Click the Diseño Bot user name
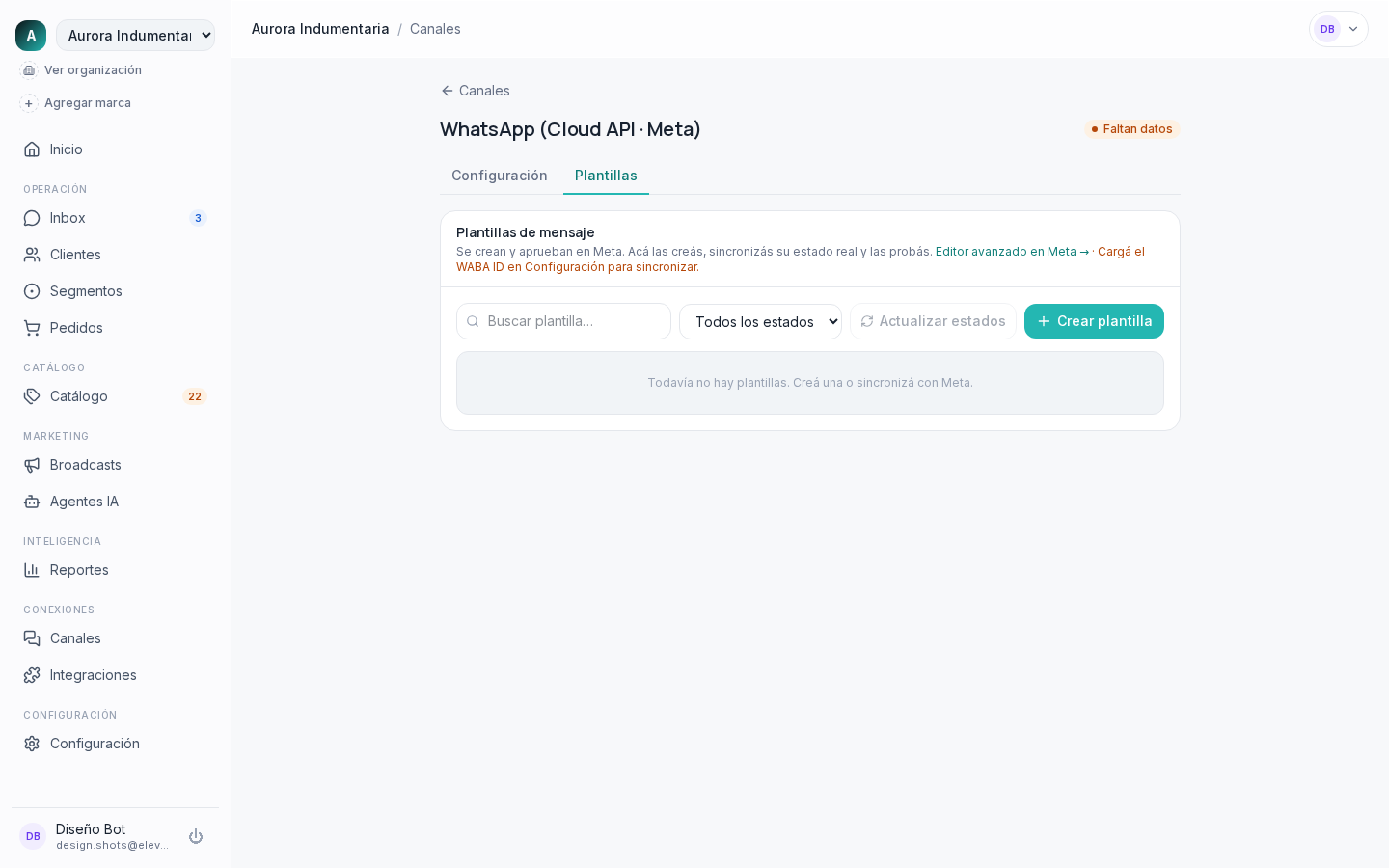The height and width of the screenshot is (868, 1389). point(91,829)
